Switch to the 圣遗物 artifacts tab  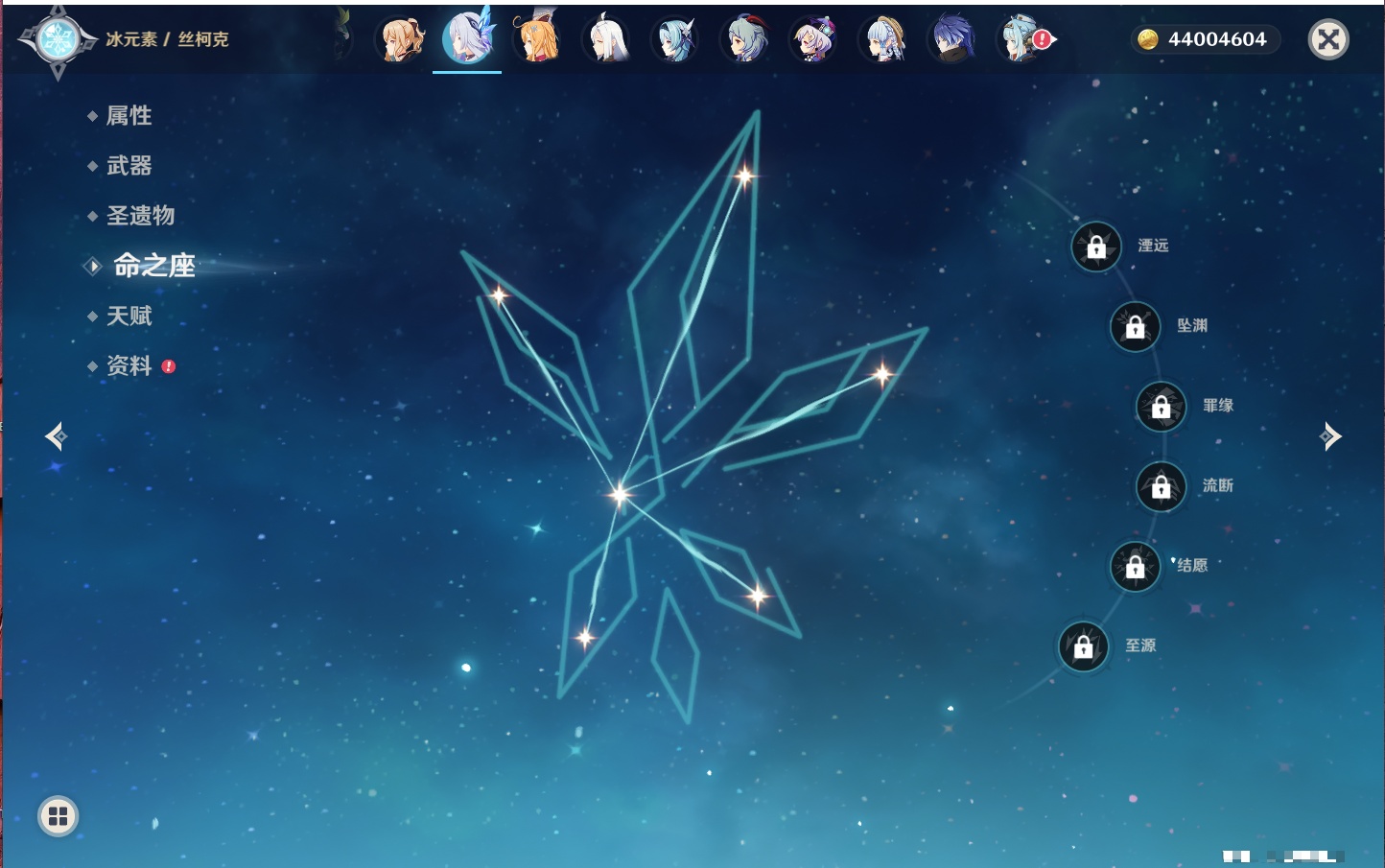pyautogui.click(x=140, y=216)
